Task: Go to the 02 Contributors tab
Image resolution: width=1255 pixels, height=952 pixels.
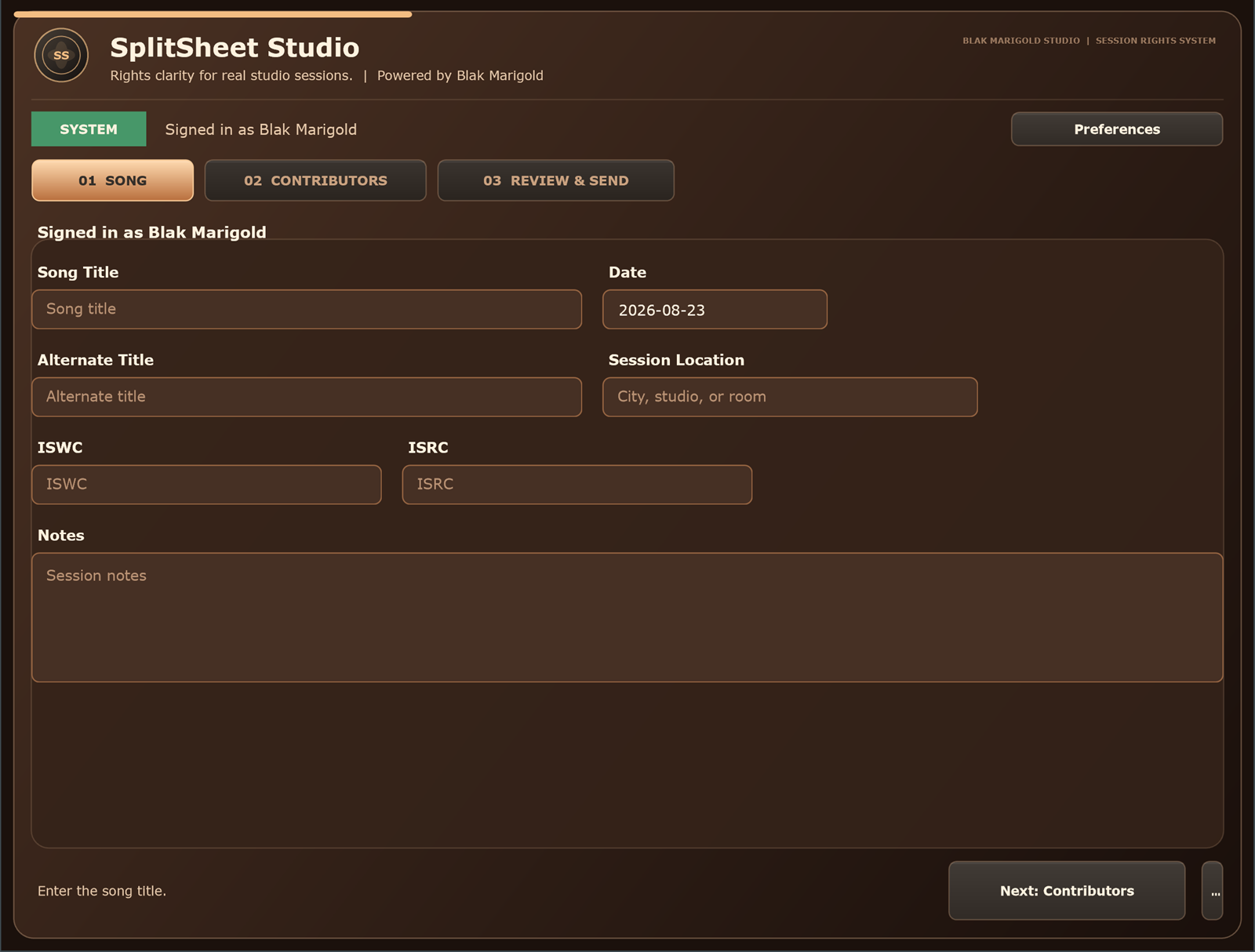Action: coord(315,180)
